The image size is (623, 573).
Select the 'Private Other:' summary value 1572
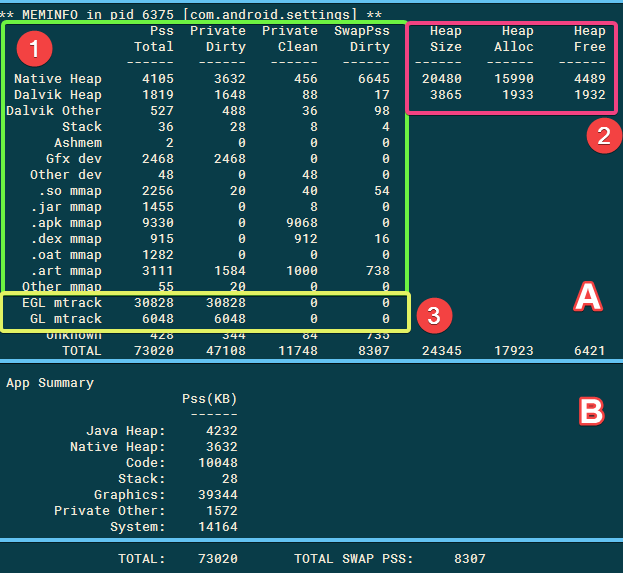point(222,511)
